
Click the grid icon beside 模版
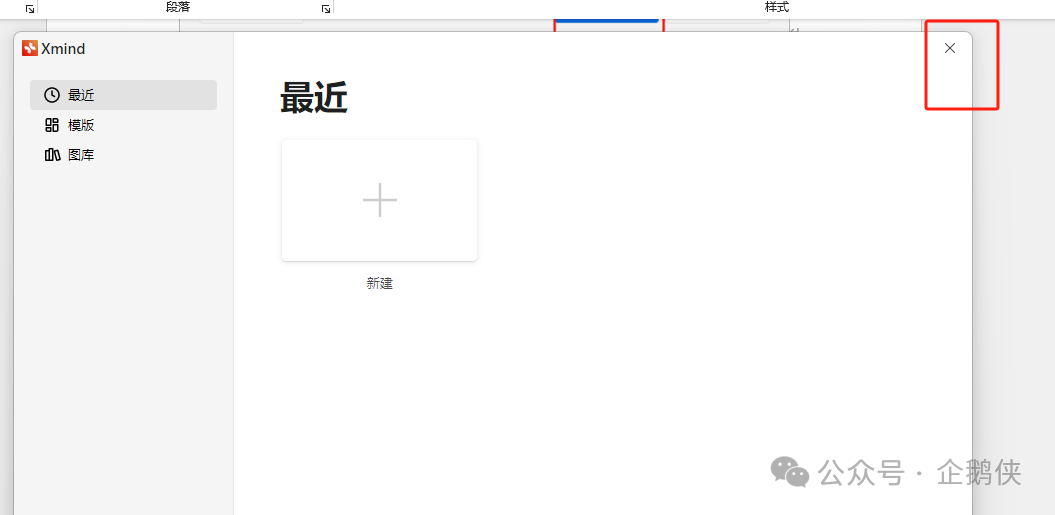[x=52, y=125]
